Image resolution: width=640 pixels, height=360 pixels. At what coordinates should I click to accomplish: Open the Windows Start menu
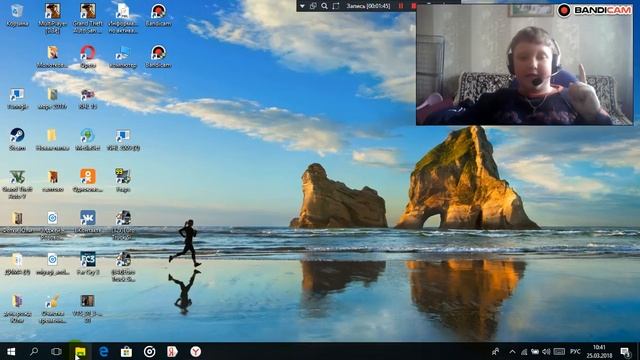coord(11,351)
